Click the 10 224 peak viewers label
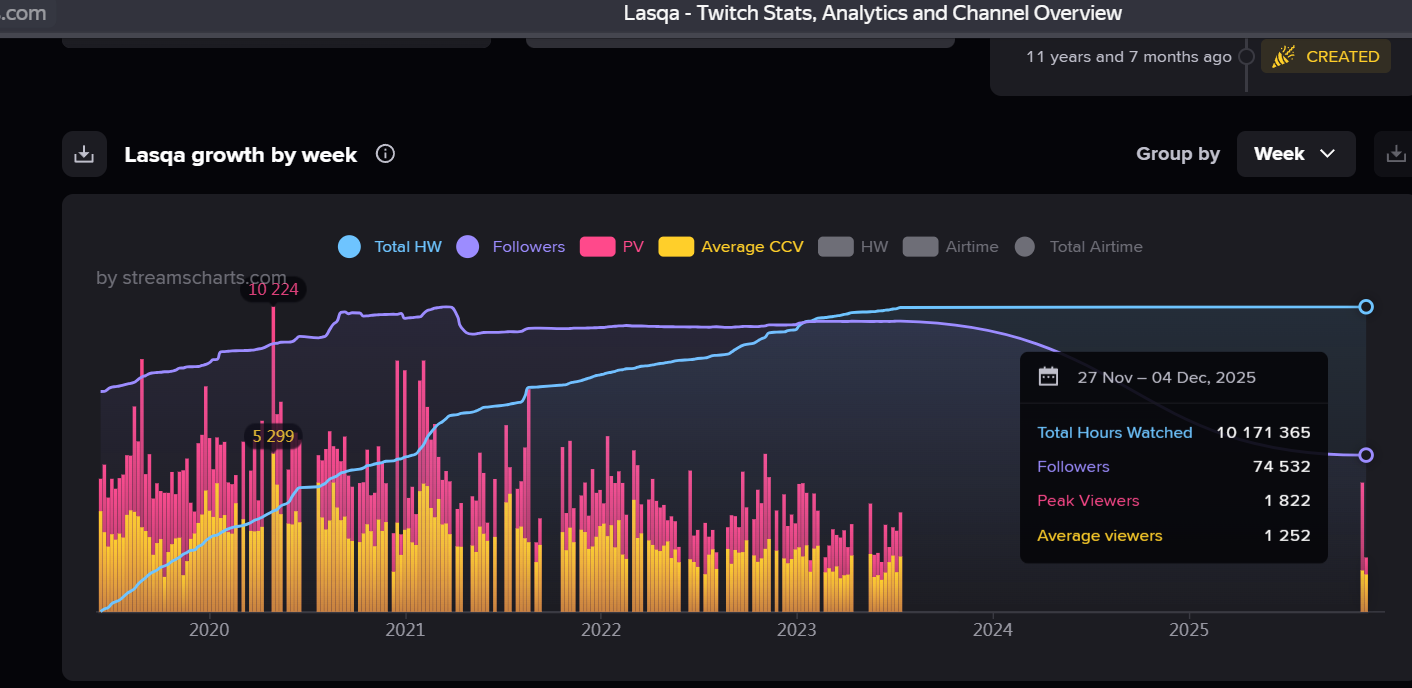The image size is (1412, 688). coord(273,290)
